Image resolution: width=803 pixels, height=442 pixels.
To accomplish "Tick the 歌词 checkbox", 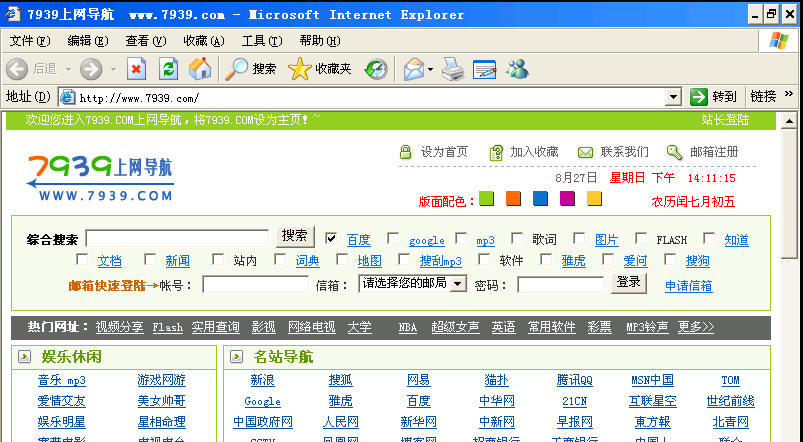I will 516,238.
